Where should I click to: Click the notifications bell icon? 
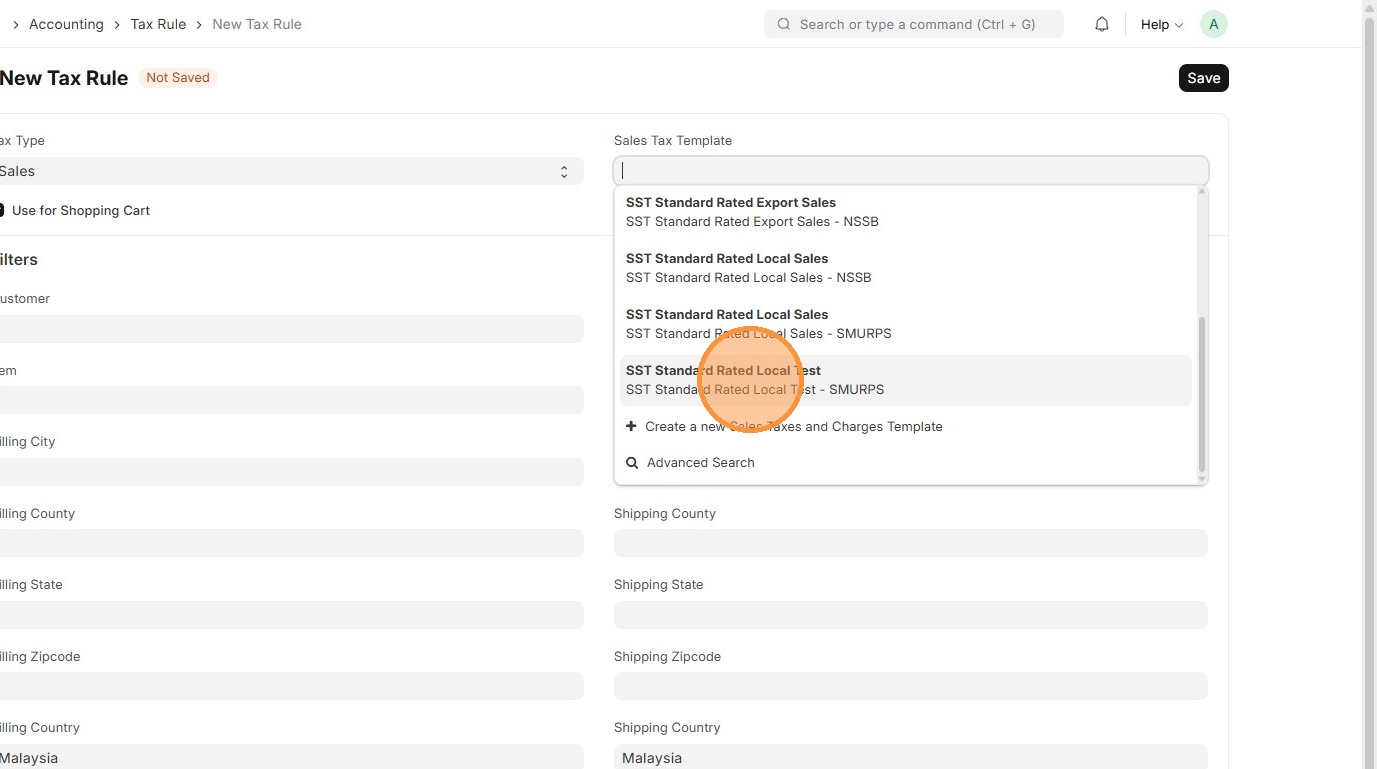pos(1102,24)
